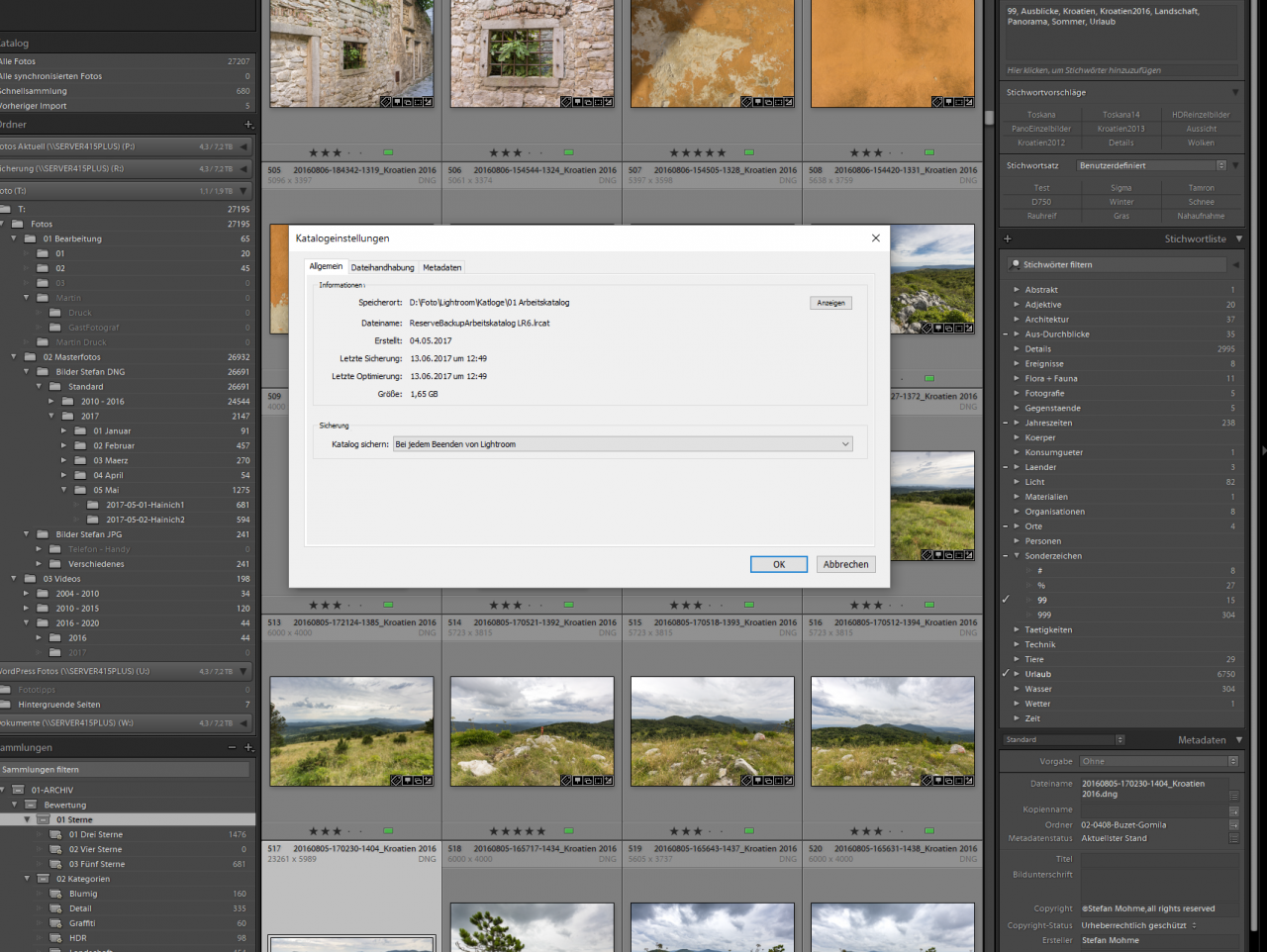Expand the Architektur keyword
The height and width of the screenshot is (952, 1267).
tap(1017, 320)
